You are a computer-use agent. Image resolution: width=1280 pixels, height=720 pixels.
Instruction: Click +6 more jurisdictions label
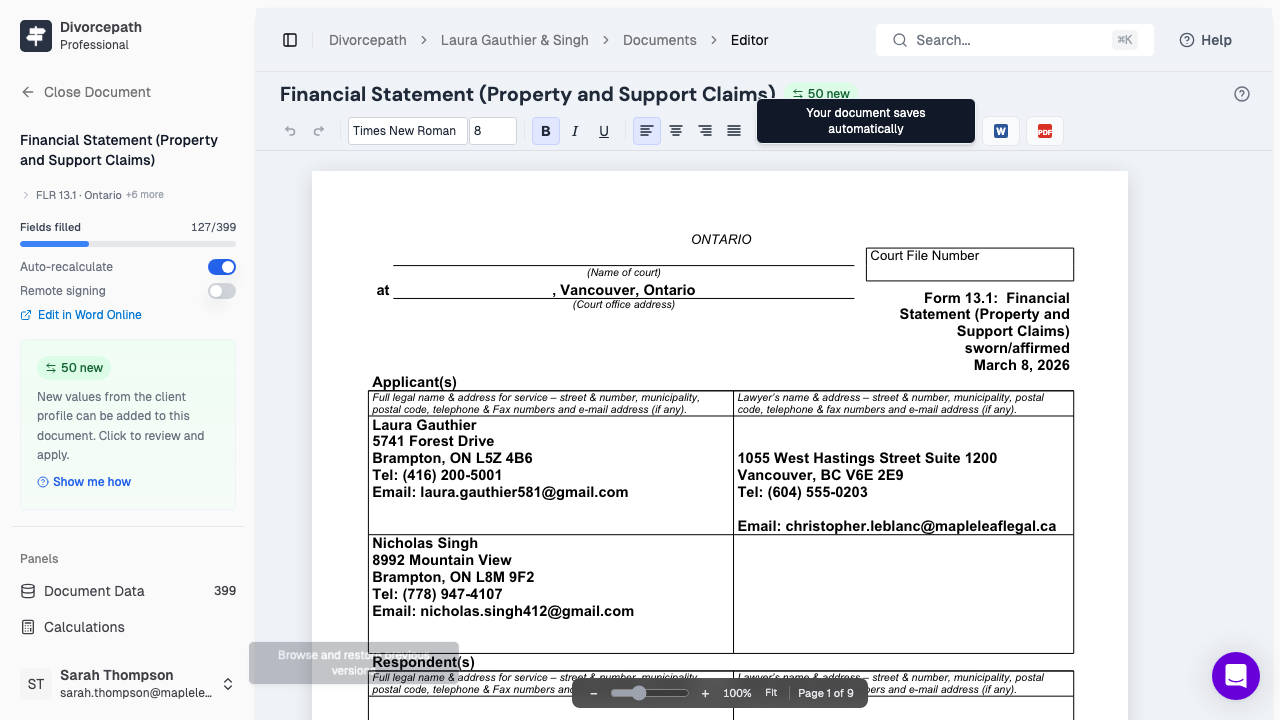click(145, 195)
